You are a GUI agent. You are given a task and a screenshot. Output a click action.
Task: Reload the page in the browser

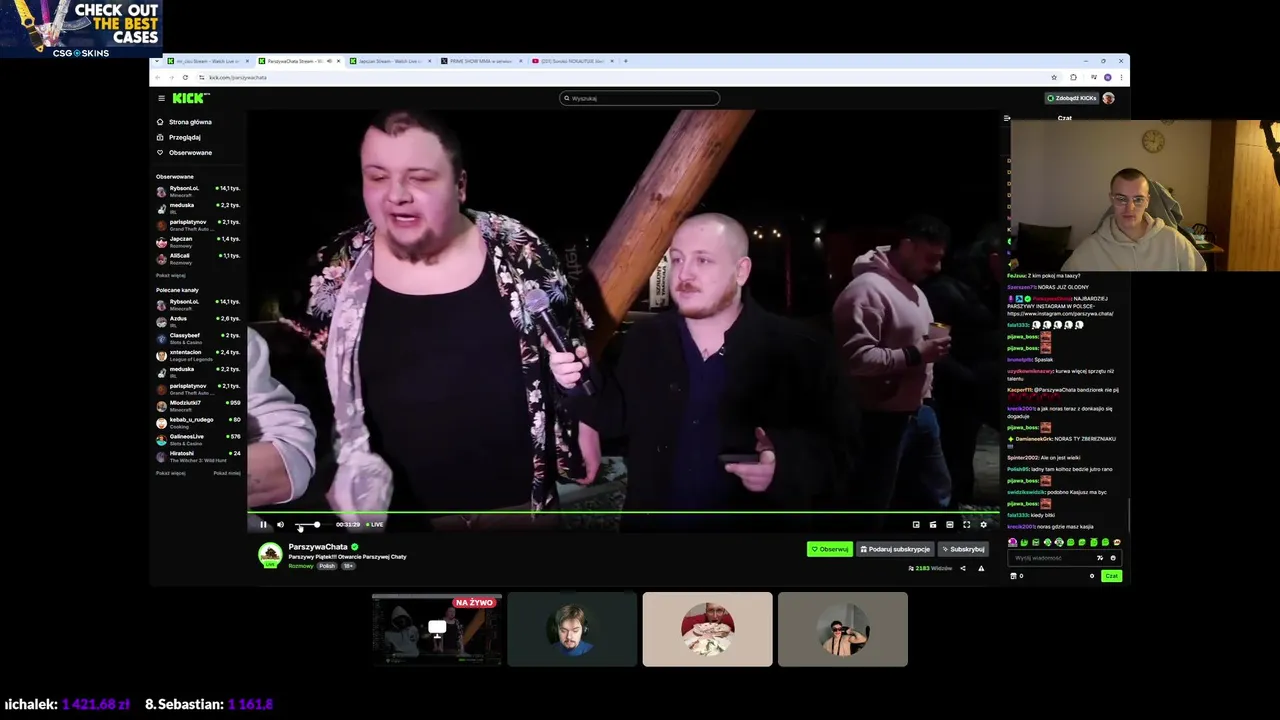tap(185, 77)
